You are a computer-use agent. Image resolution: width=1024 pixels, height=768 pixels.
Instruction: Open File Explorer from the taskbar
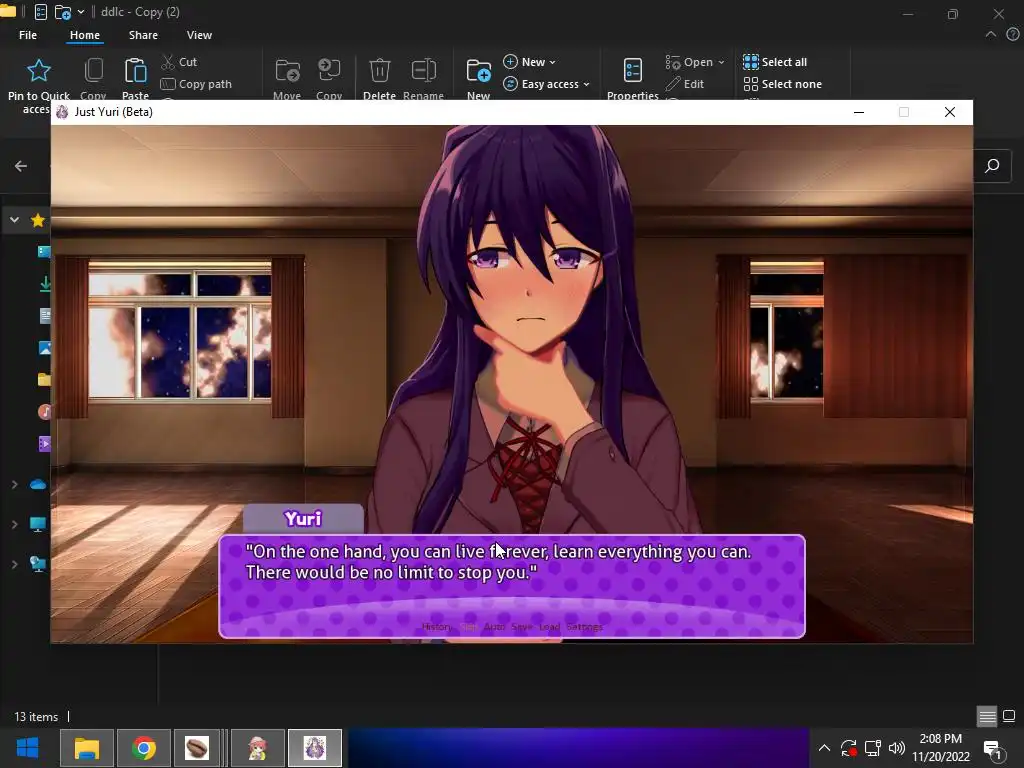(87, 748)
